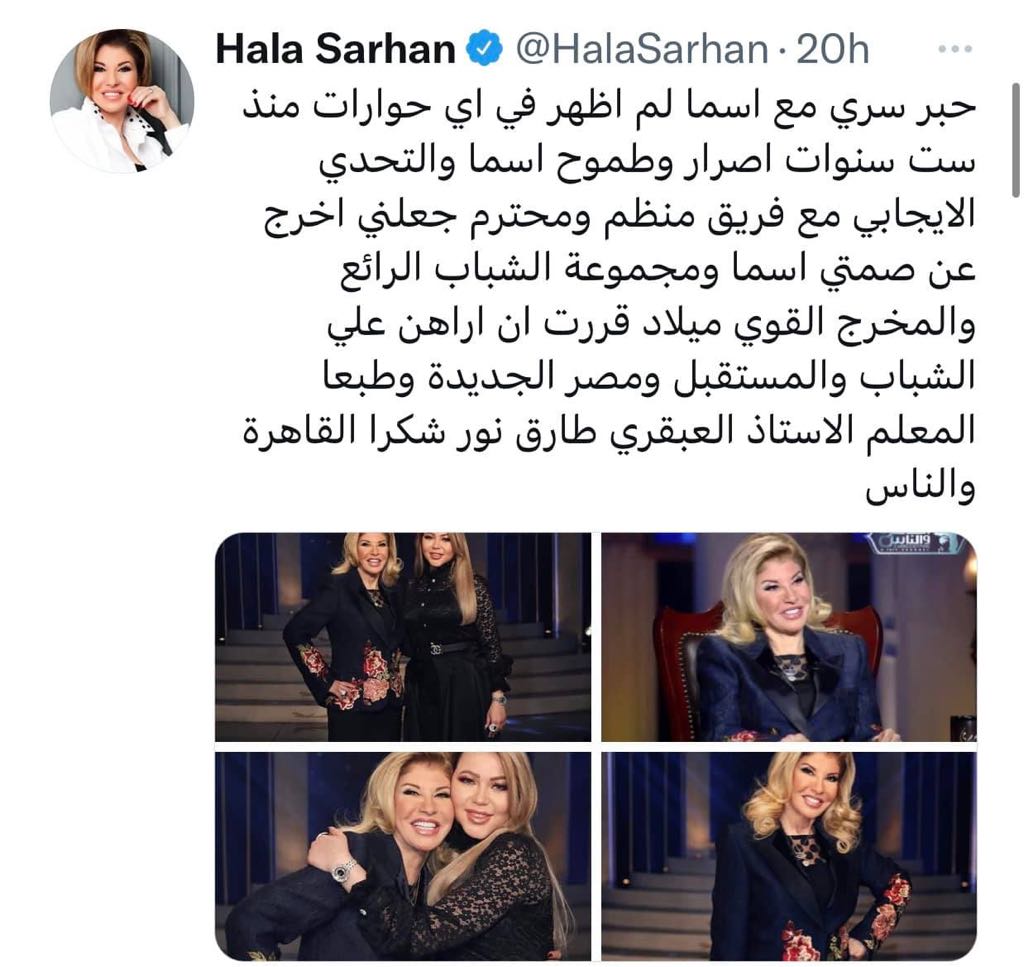Viewport: 1024px width, 967px height.
Task: Open top-left photo of two women standing
Action: point(403,637)
